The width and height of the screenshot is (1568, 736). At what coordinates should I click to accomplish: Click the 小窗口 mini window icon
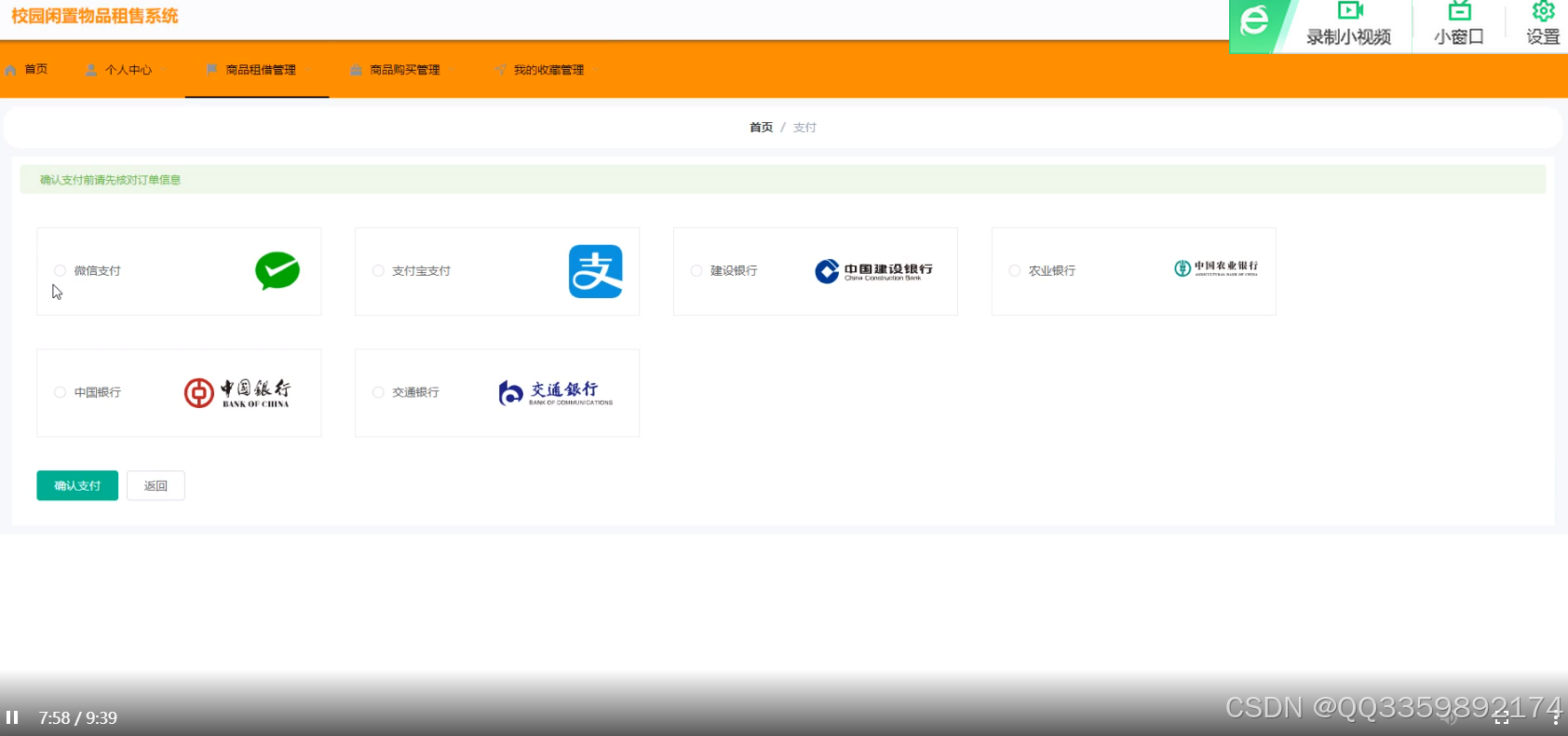[1460, 11]
